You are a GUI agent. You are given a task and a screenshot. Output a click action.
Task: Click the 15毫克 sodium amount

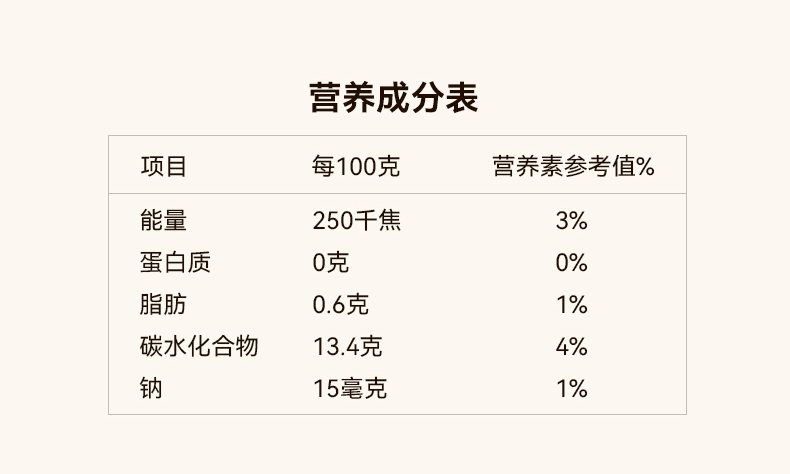point(350,389)
